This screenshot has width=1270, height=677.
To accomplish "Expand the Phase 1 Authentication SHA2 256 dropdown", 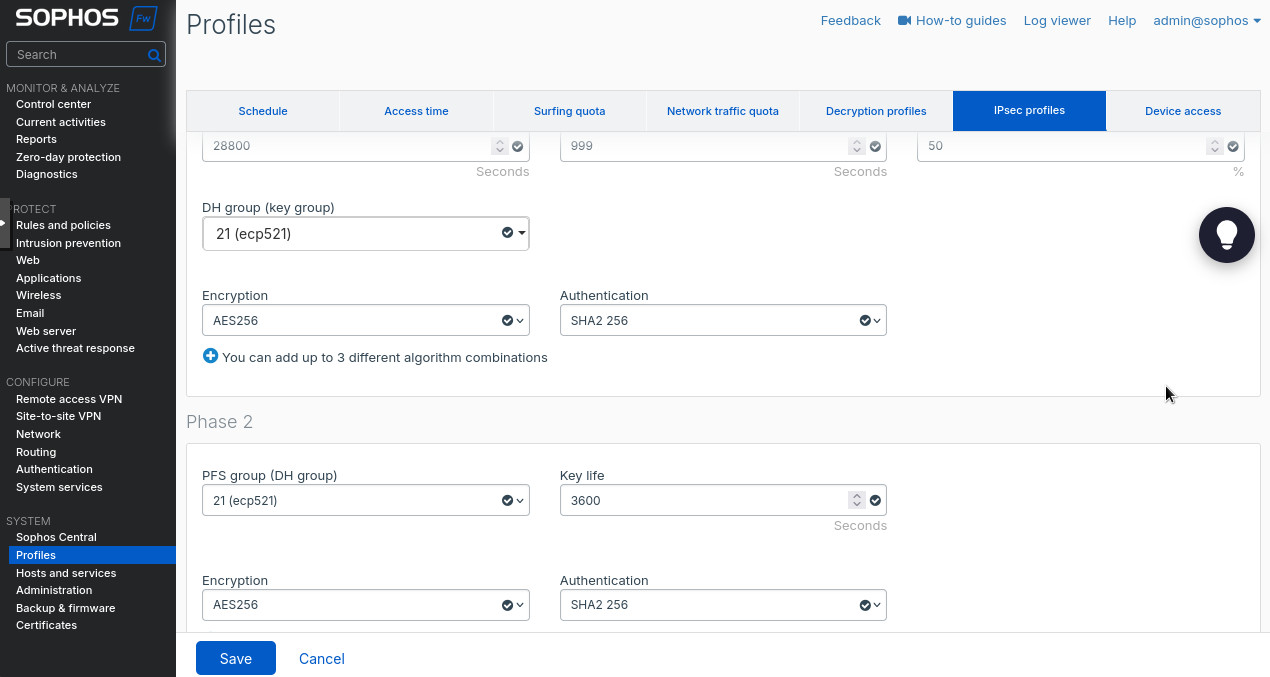I will (x=722, y=321).
